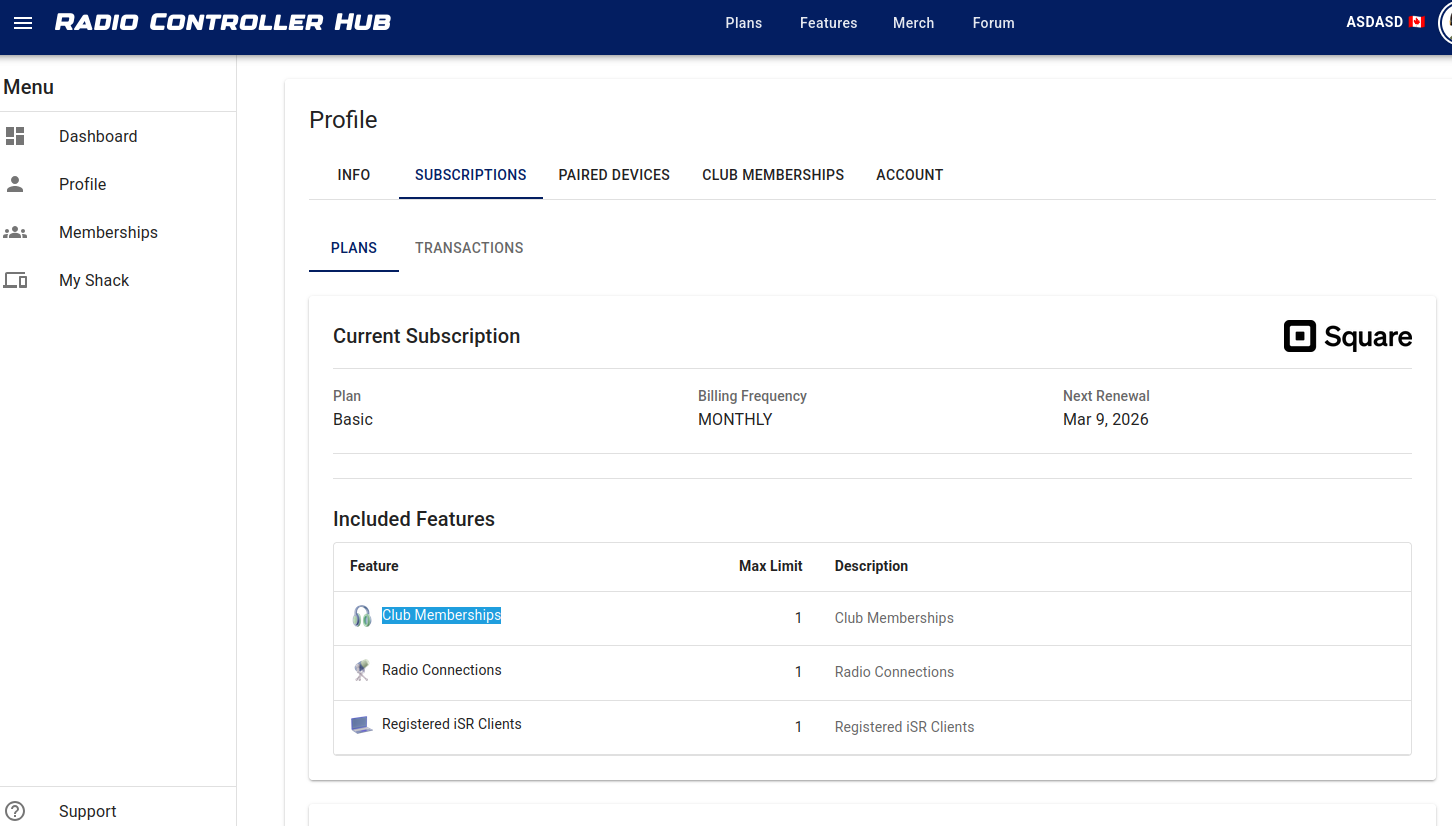Click the Dashboard grid icon in sidebar
The width and height of the screenshot is (1452, 826).
point(15,136)
